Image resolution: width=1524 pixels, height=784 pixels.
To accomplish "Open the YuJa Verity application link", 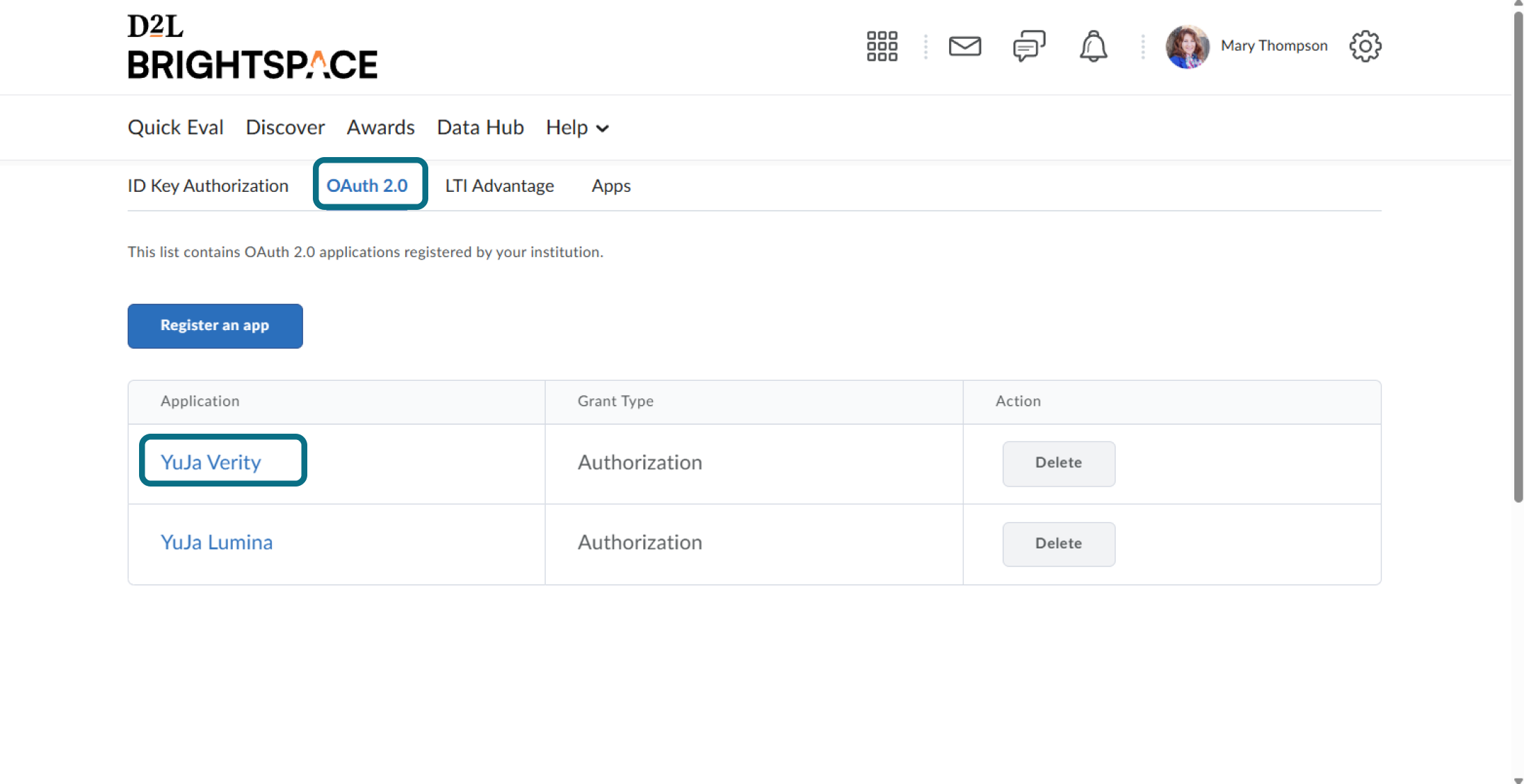I will pos(211,462).
